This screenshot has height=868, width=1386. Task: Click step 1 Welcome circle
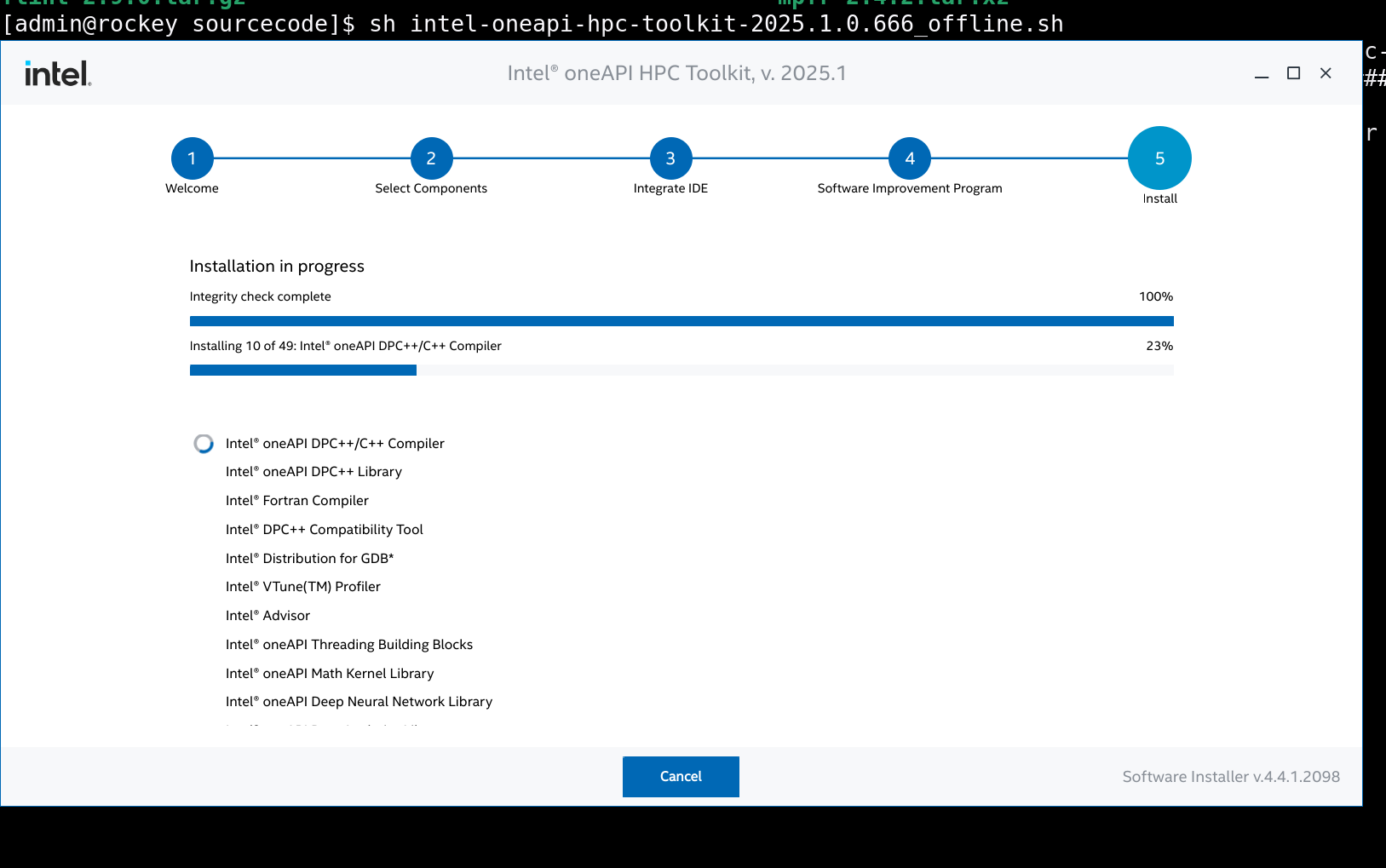pos(192,158)
